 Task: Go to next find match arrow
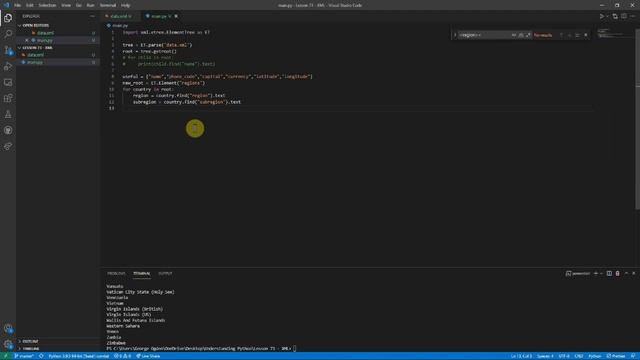click(x=569, y=35)
